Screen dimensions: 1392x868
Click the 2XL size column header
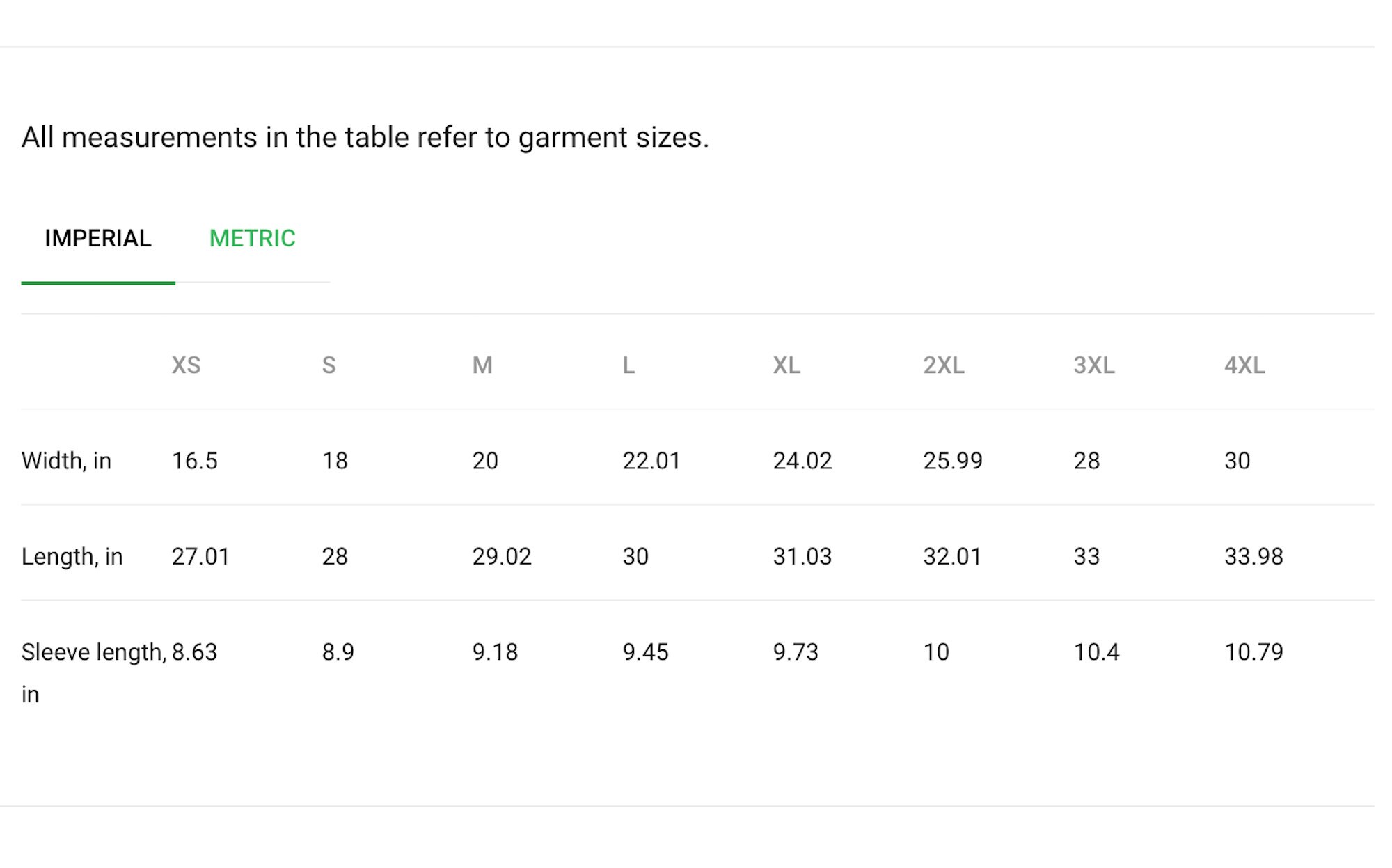944,365
